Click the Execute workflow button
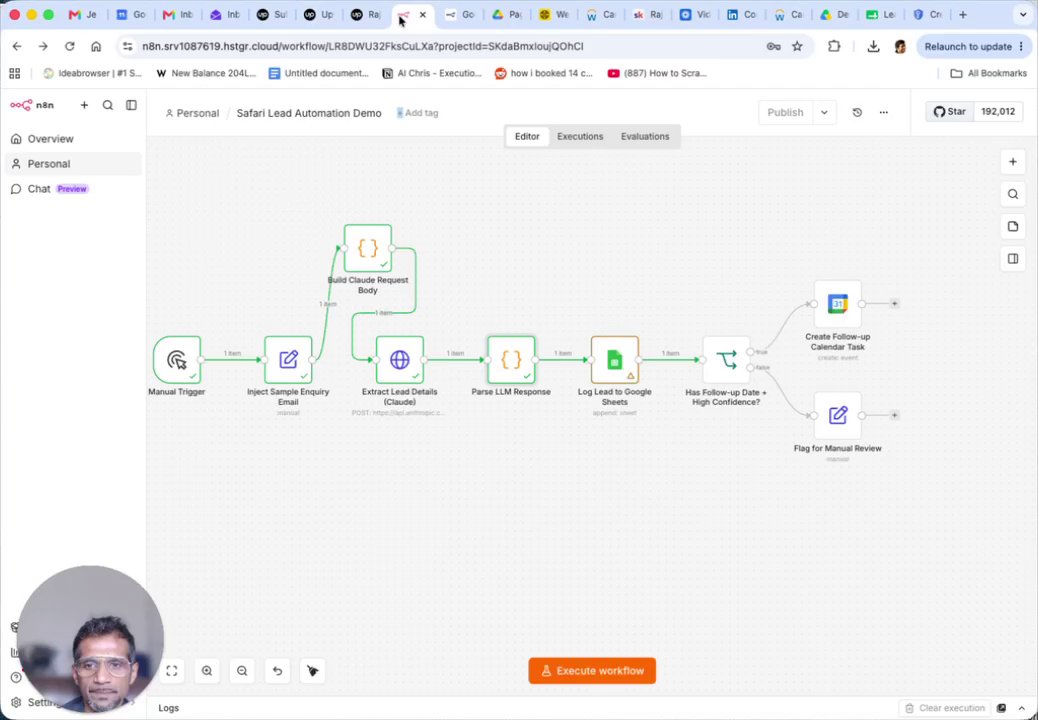 click(592, 670)
